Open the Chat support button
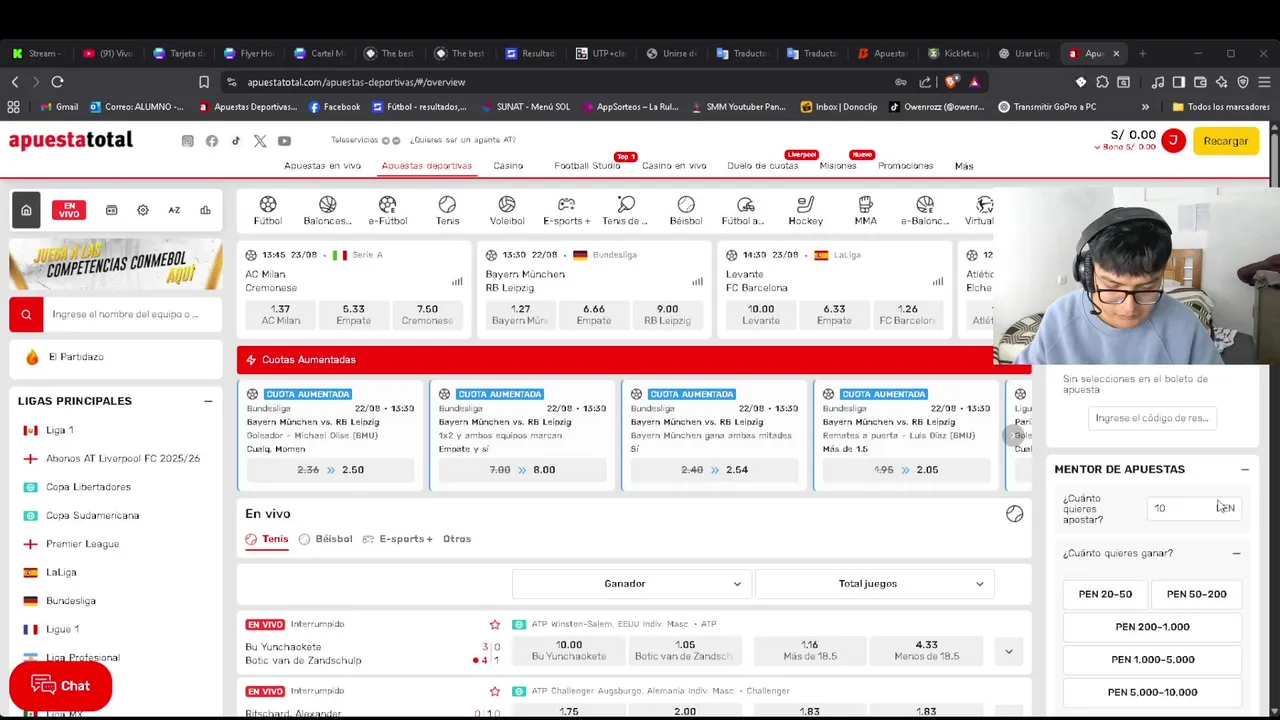This screenshot has height=720, width=1280. (60, 686)
